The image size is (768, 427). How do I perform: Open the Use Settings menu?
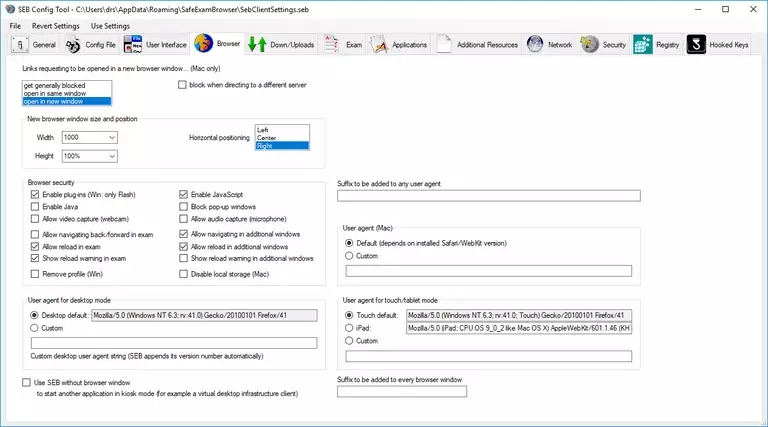(110, 26)
